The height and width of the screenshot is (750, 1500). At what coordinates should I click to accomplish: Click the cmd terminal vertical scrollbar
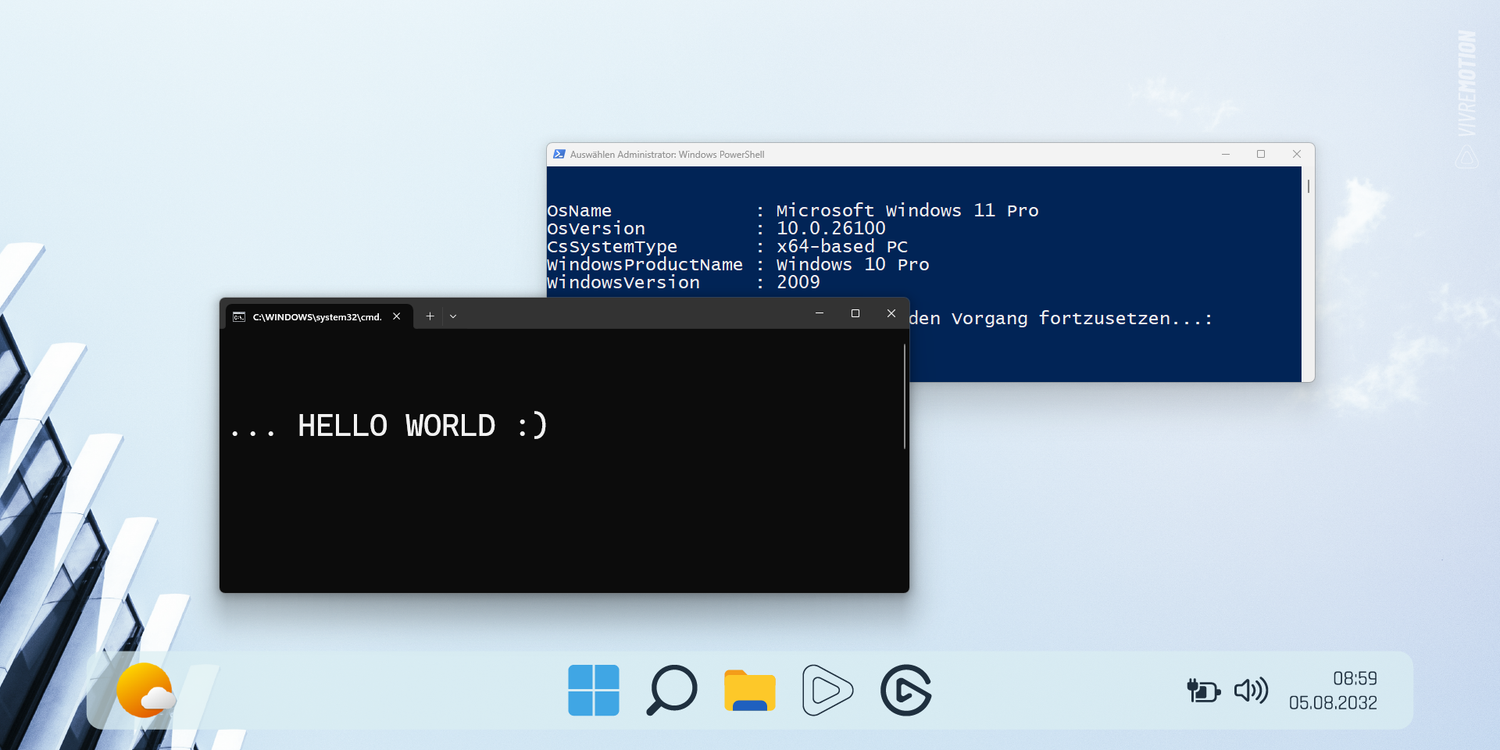pos(905,396)
